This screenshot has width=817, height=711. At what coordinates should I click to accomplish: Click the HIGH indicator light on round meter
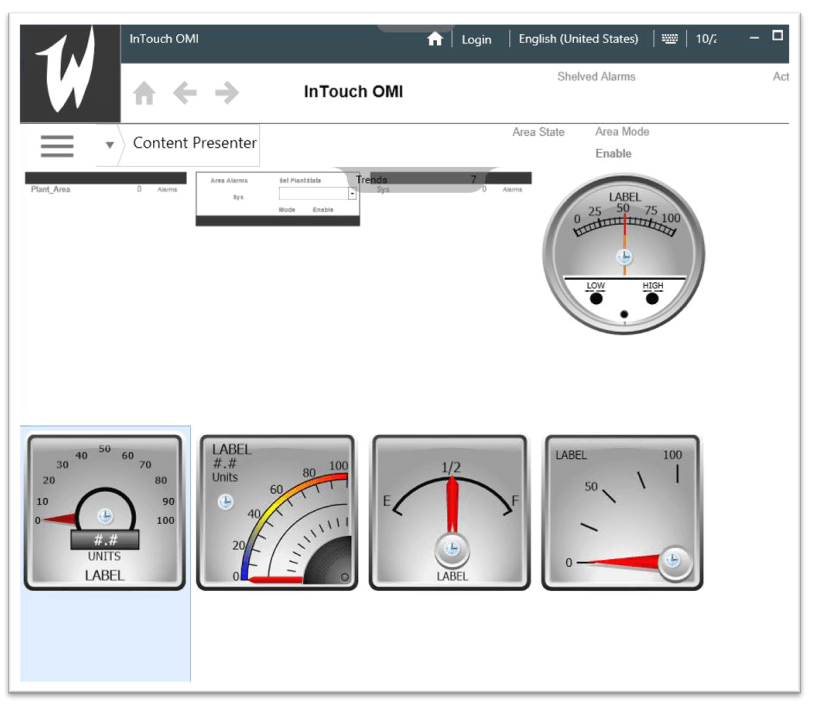(652, 298)
